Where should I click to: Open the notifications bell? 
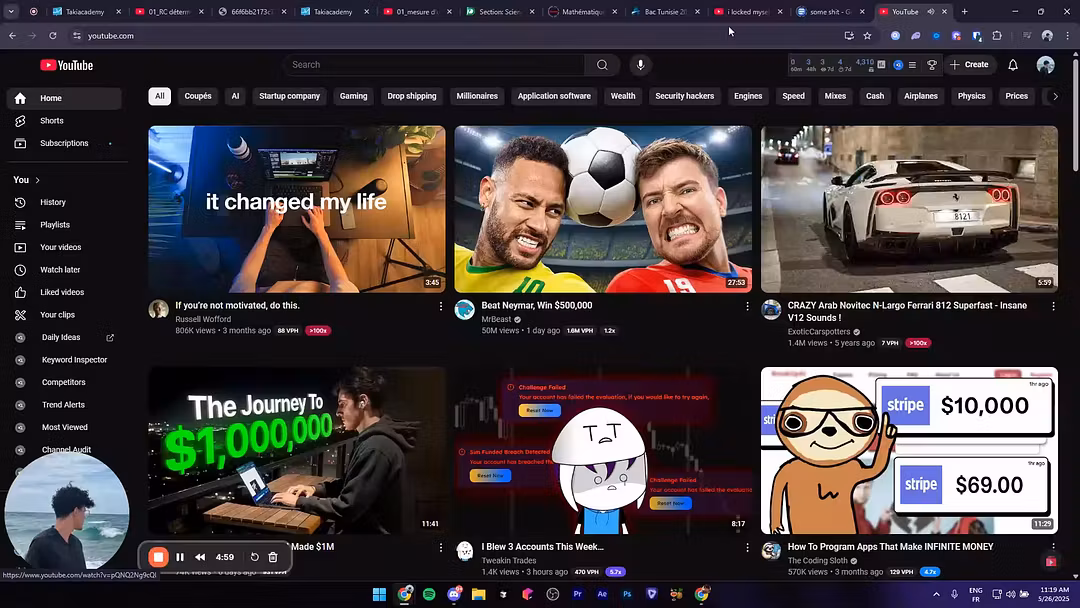pyautogui.click(x=1012, y=65)
